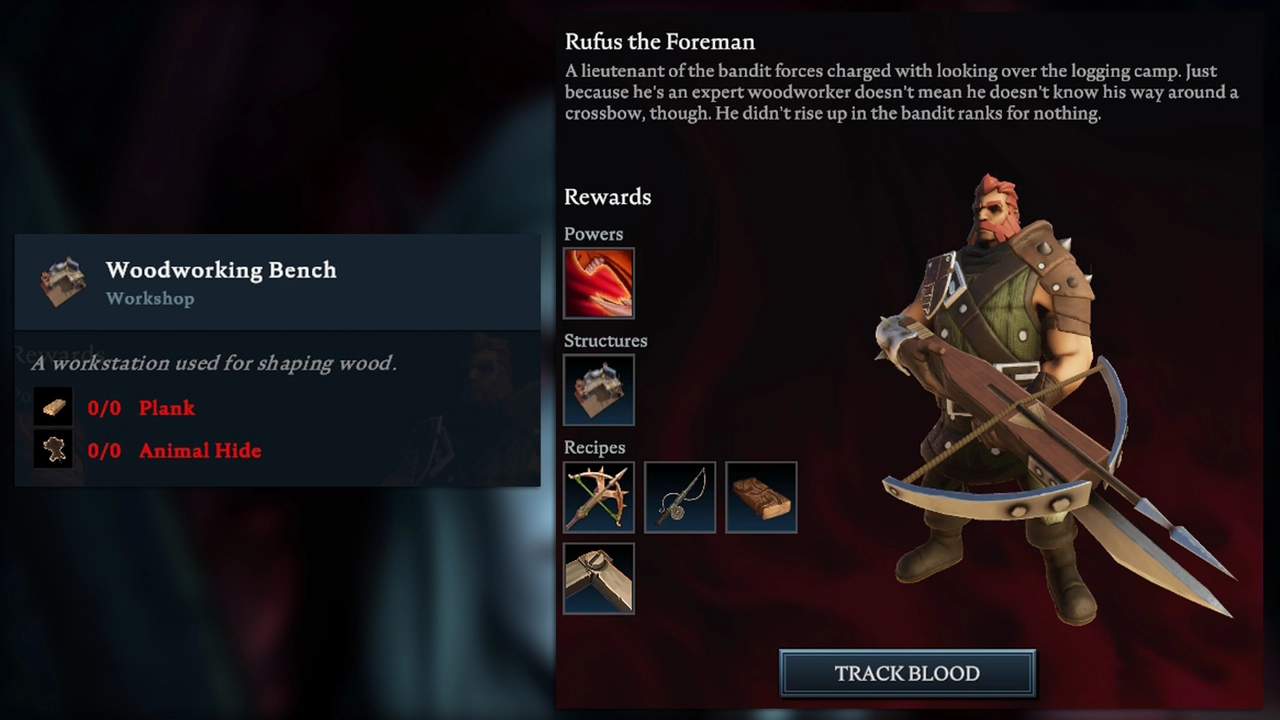This screenshot has height=720, width=1280.
Task: Click the red Plank requirement label
Action: click(167, 408)
